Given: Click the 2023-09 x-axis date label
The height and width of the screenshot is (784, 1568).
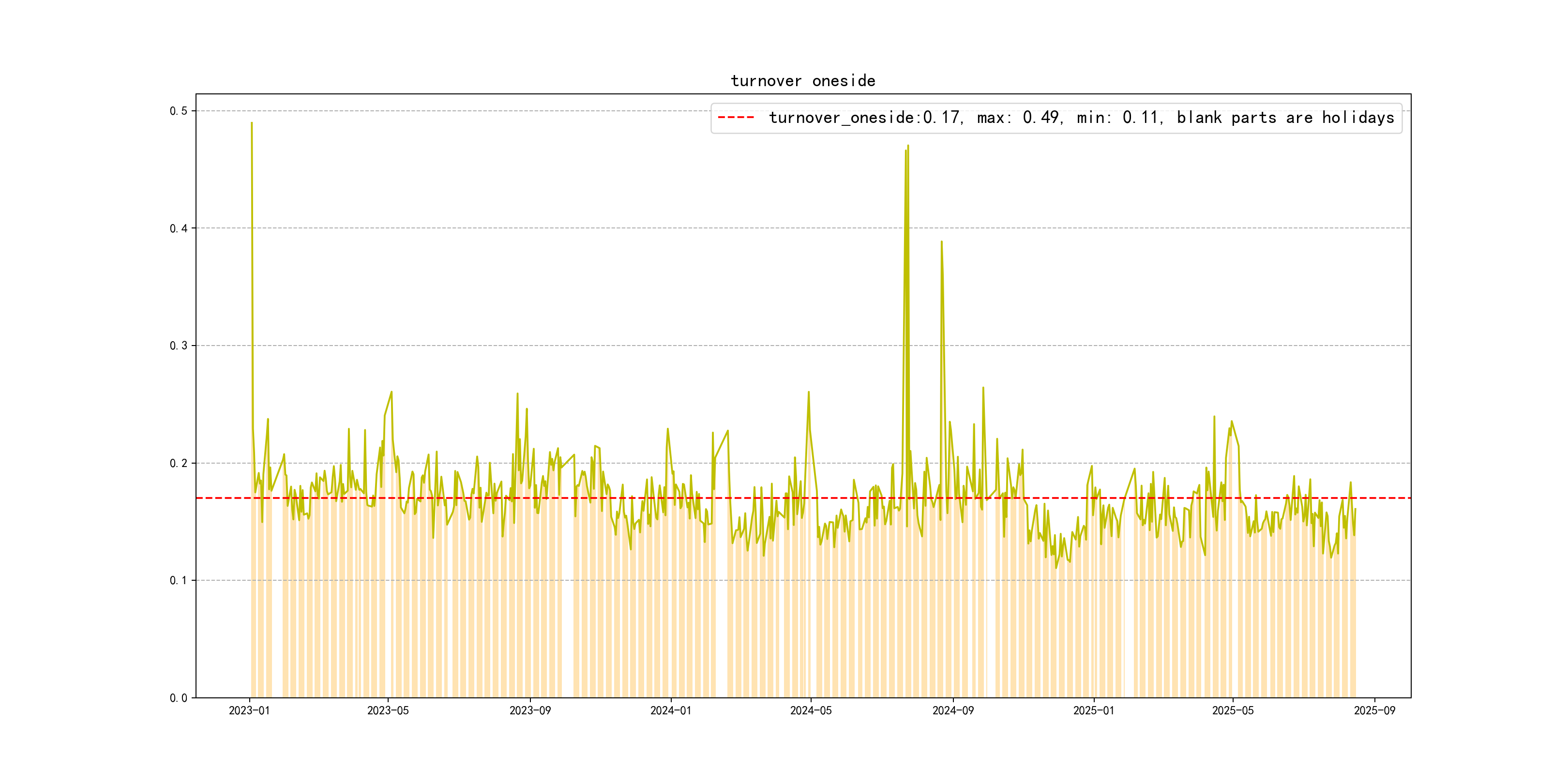Looking at the screenshot, I should [x=529, y=710].
